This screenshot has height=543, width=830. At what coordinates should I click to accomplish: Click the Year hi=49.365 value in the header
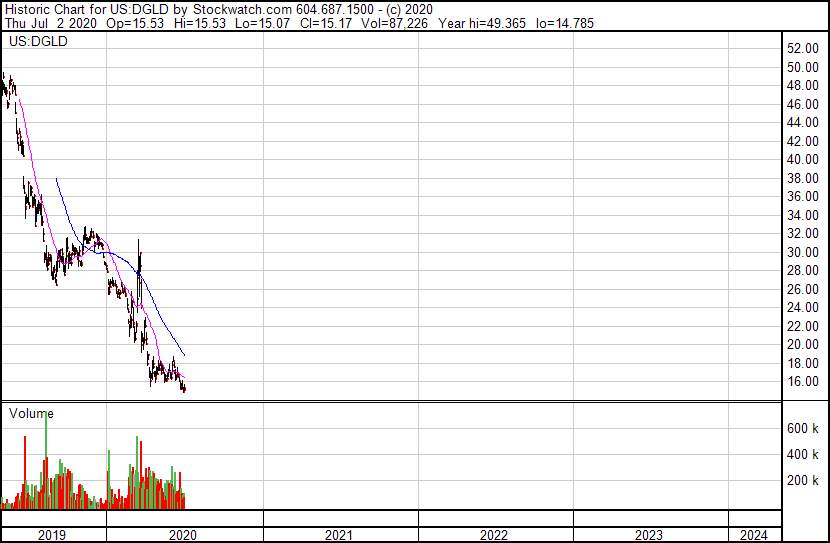(x=482, y=23)
